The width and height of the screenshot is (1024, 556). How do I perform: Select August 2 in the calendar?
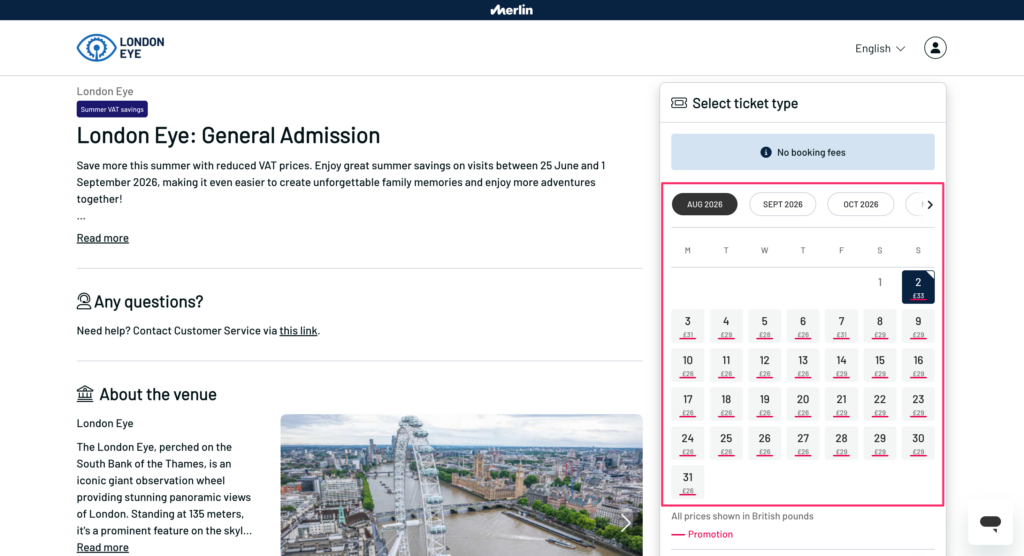918,287
